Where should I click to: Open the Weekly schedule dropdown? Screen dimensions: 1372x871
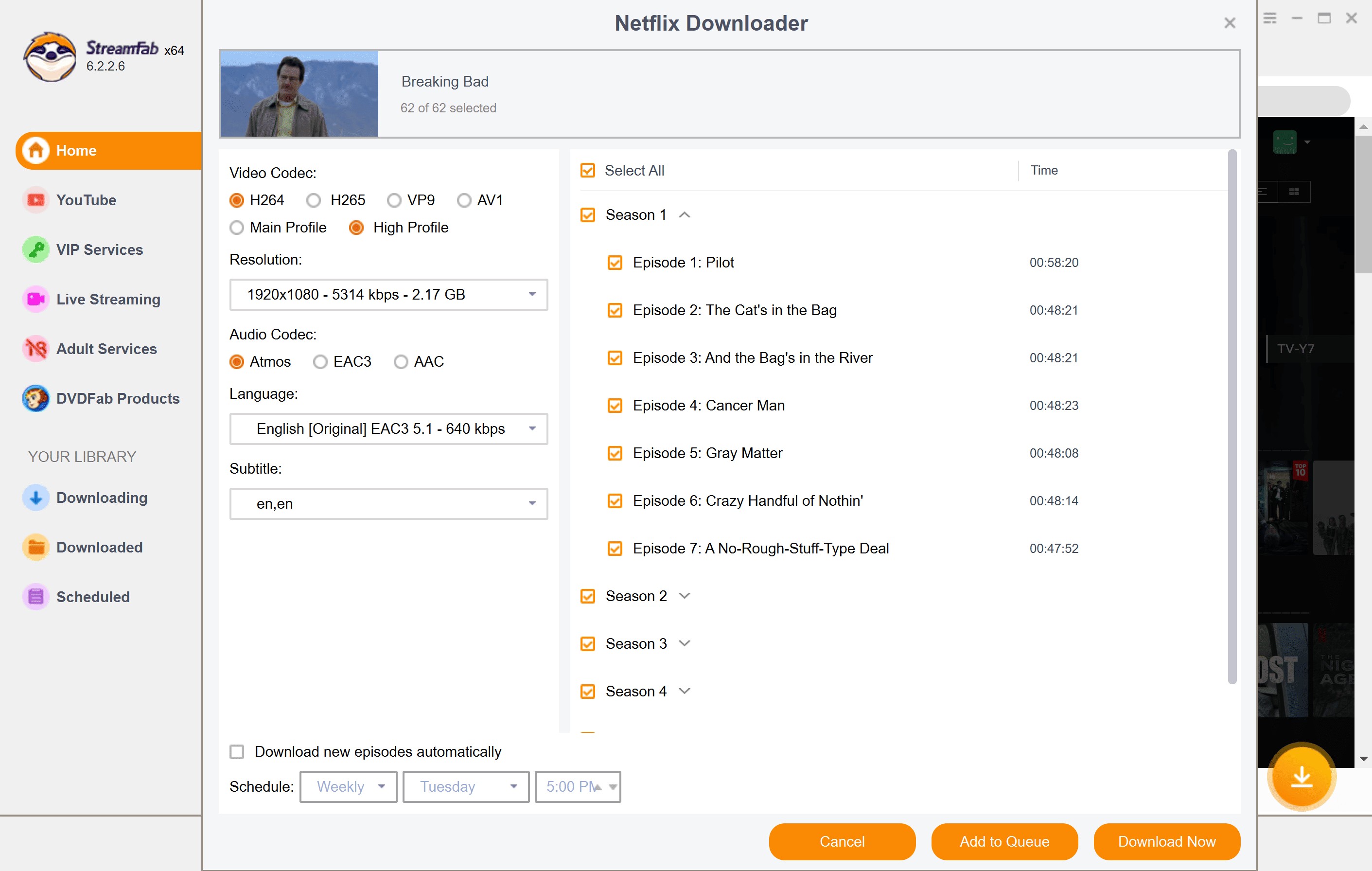[348, 787]
